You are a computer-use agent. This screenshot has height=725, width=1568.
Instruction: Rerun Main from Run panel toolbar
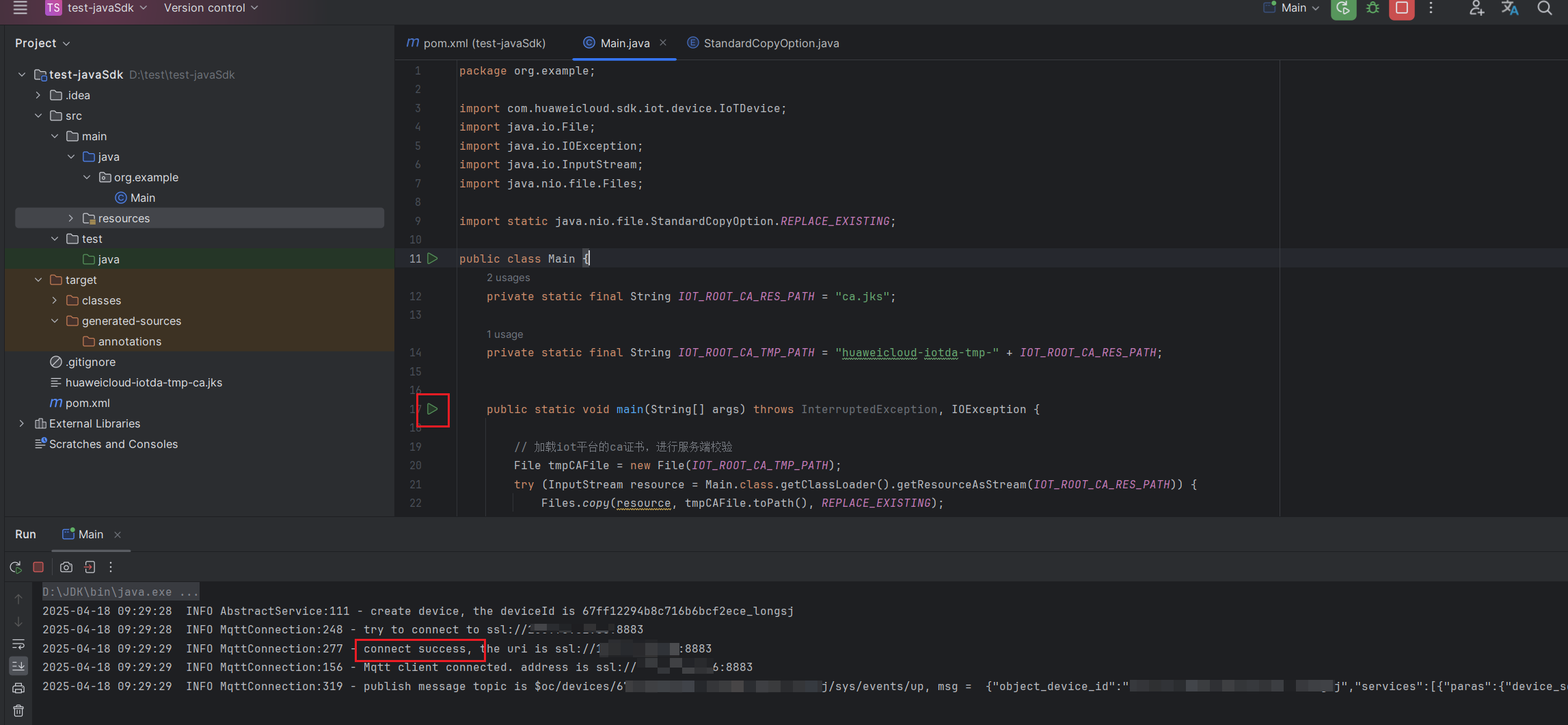[16, 567]
